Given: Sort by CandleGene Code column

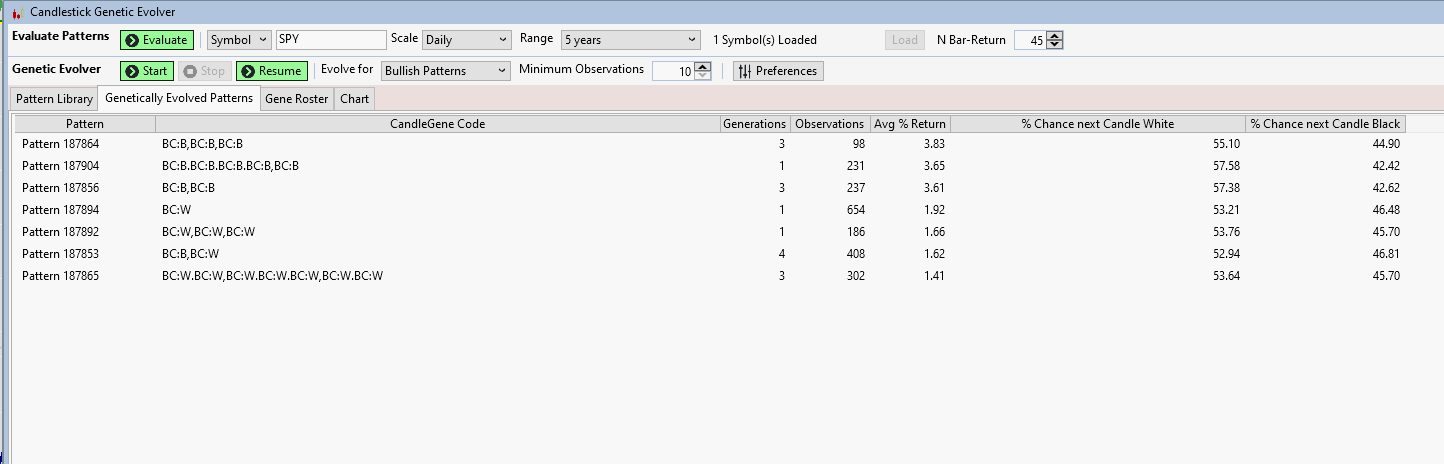Looking at the screenshot, I should (437, 124).
